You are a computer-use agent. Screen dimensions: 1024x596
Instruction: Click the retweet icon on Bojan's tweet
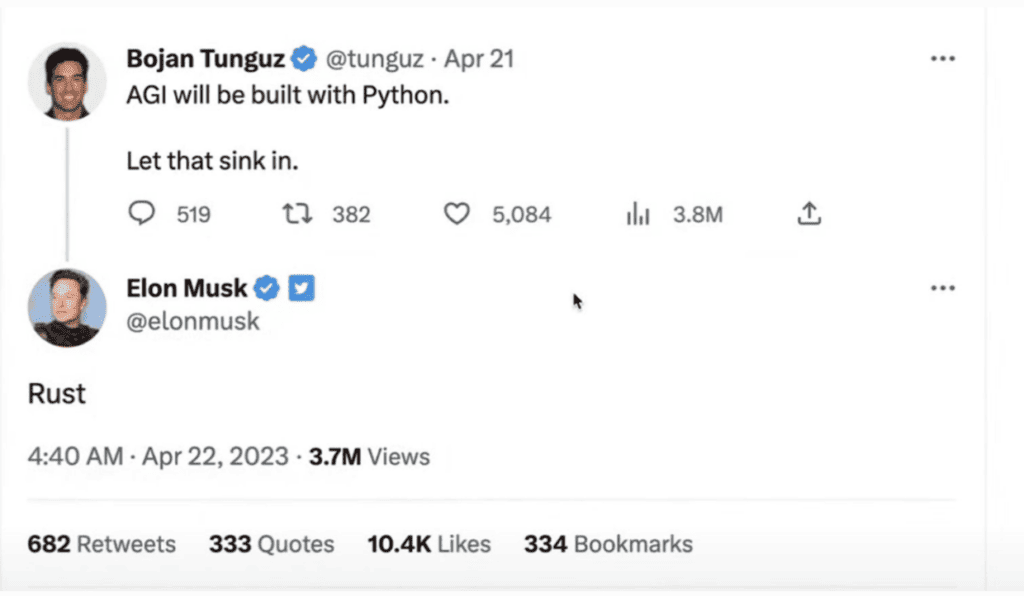tap(295, 213)
